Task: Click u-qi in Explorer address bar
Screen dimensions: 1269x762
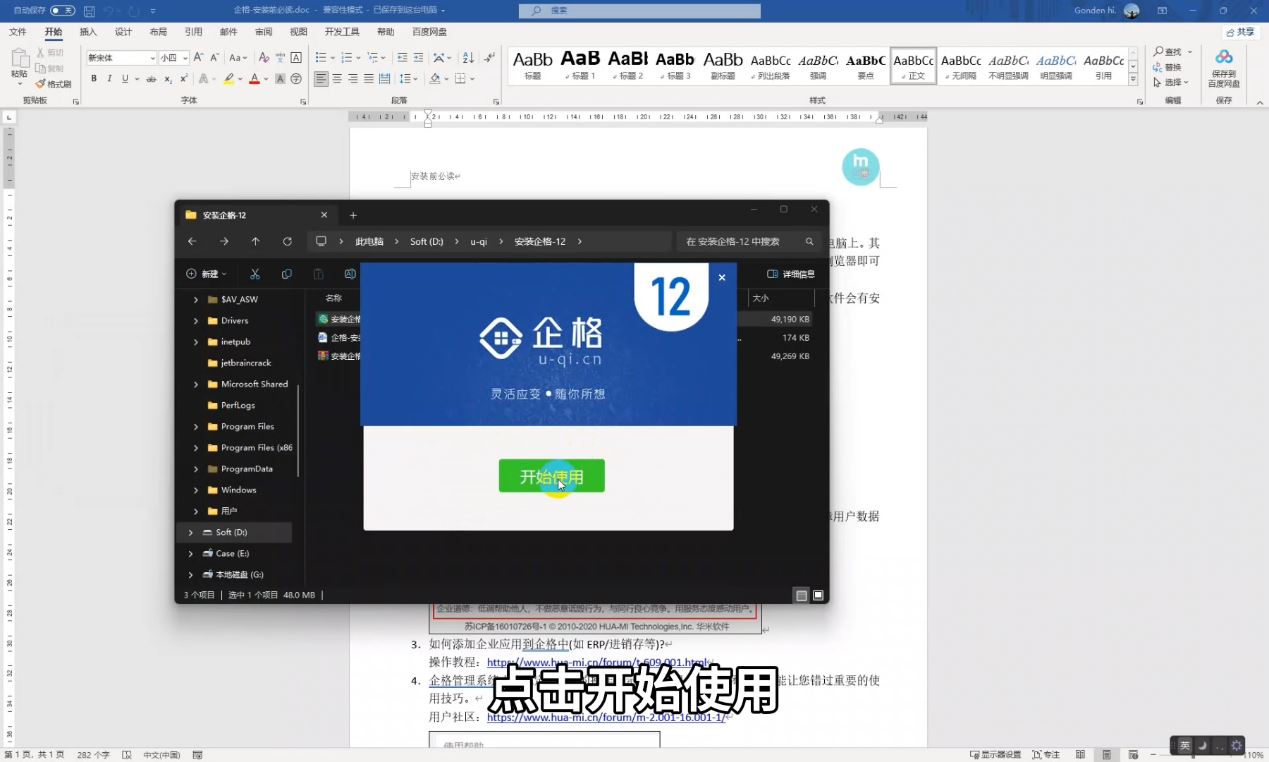Action: [x=479, y=241]
